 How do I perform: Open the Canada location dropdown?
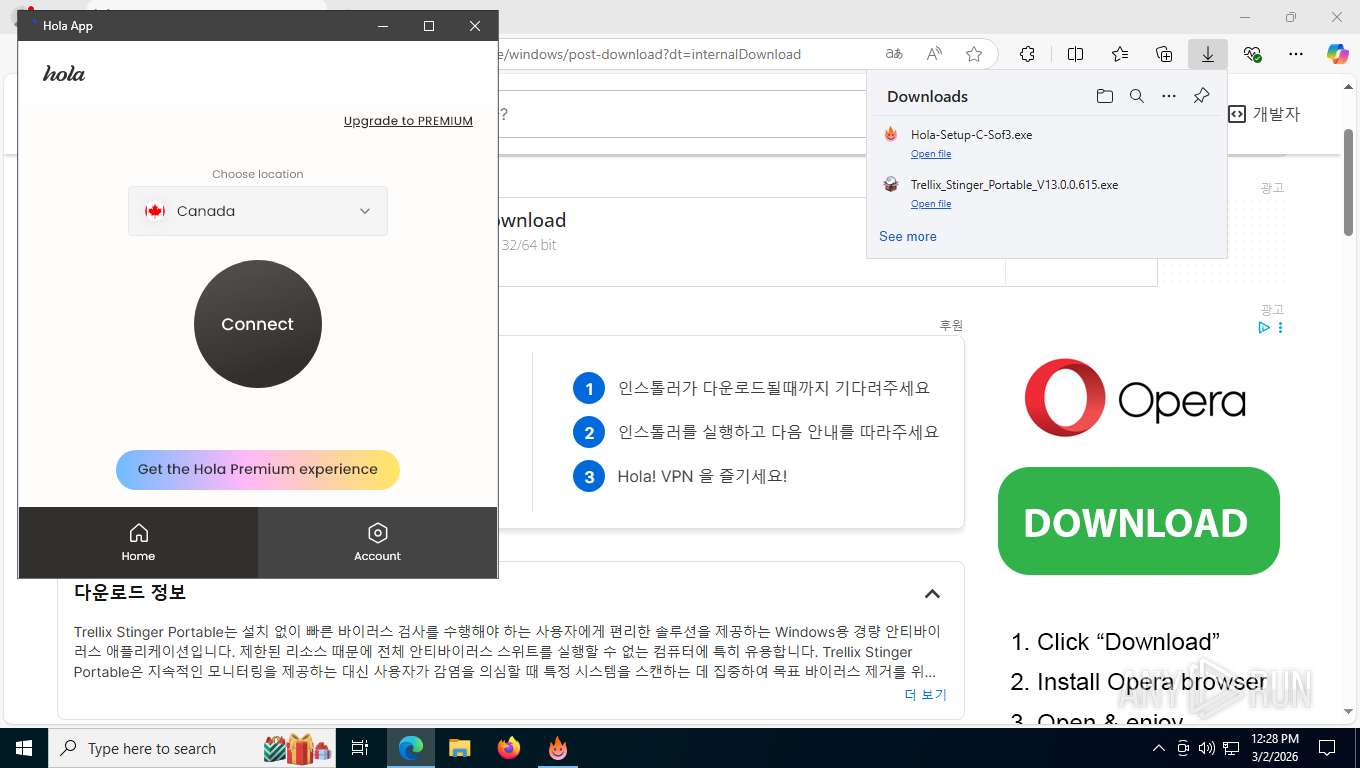[257, 211]
